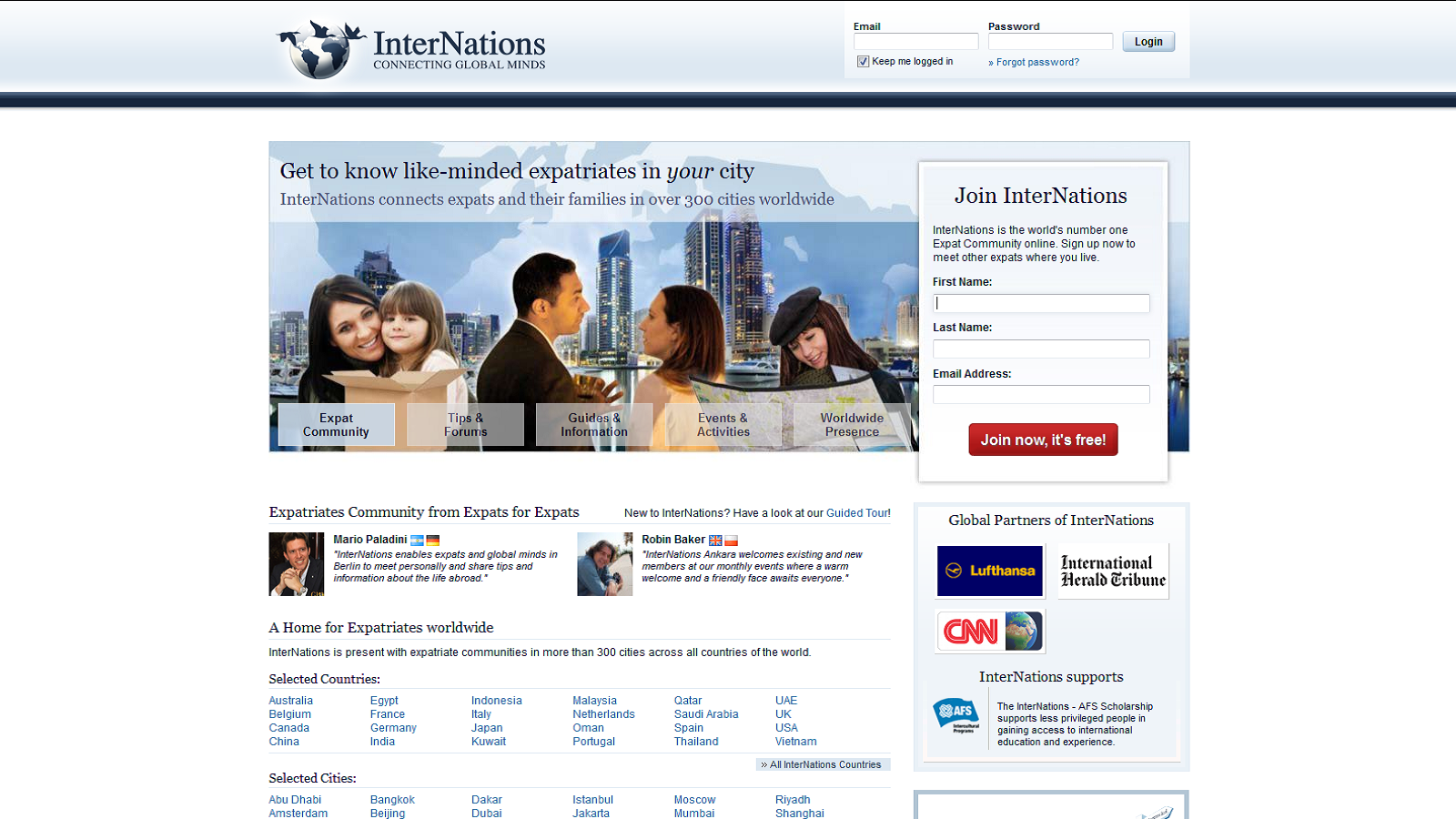
Task: Click Mario Paladini's profile photo
Action: pyautogui.click(x=297, y=564)
